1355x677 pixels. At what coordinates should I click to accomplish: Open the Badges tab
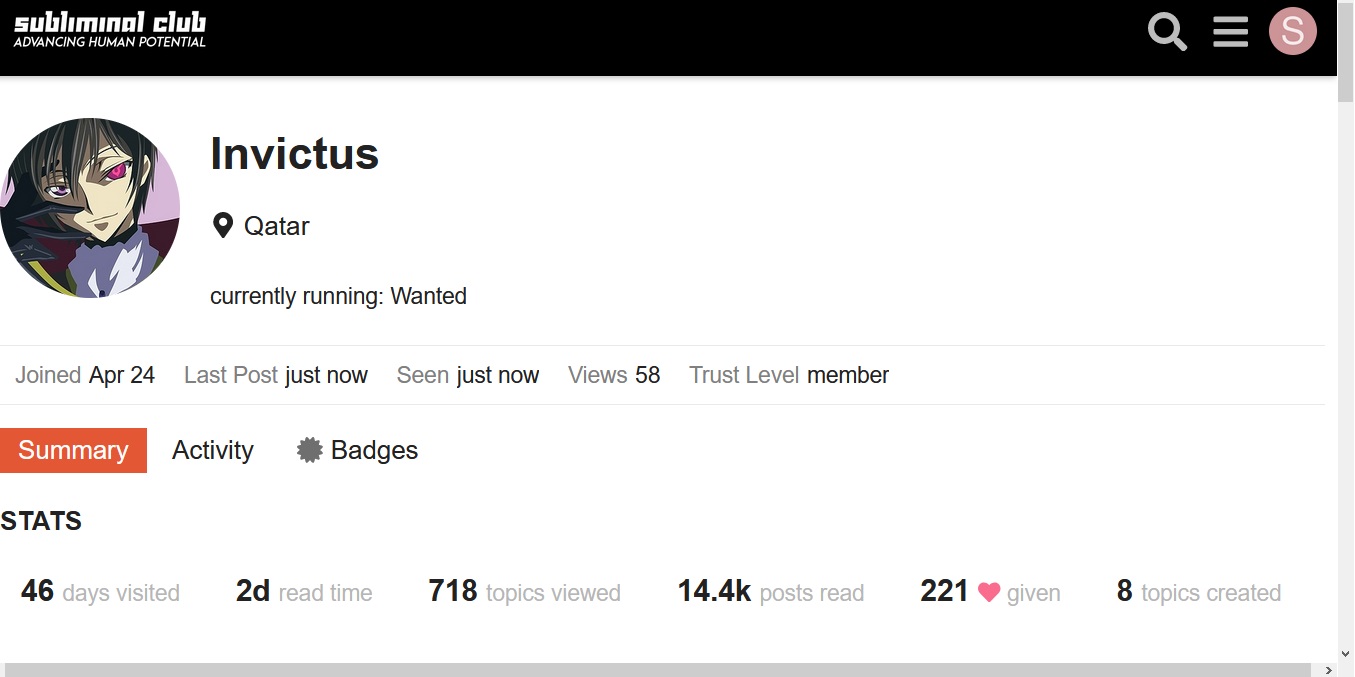tap(357, 450)
